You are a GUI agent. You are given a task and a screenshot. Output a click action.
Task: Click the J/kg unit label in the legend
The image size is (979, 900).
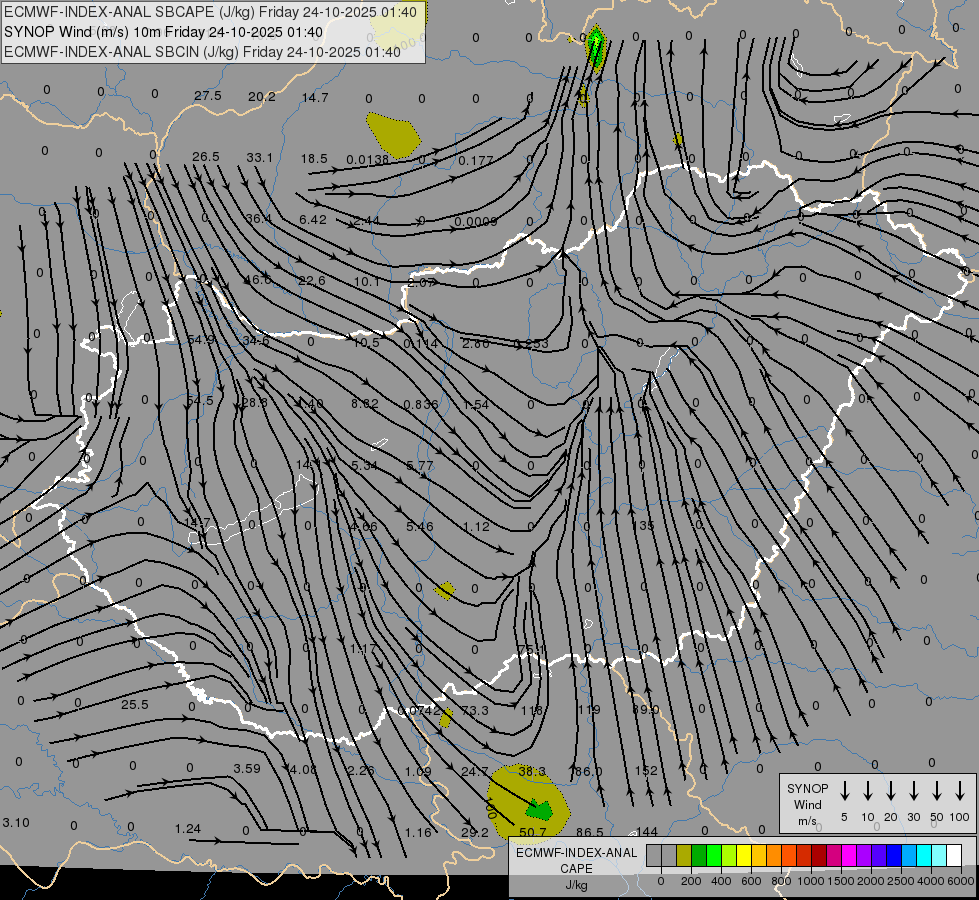tap(576, 885)
